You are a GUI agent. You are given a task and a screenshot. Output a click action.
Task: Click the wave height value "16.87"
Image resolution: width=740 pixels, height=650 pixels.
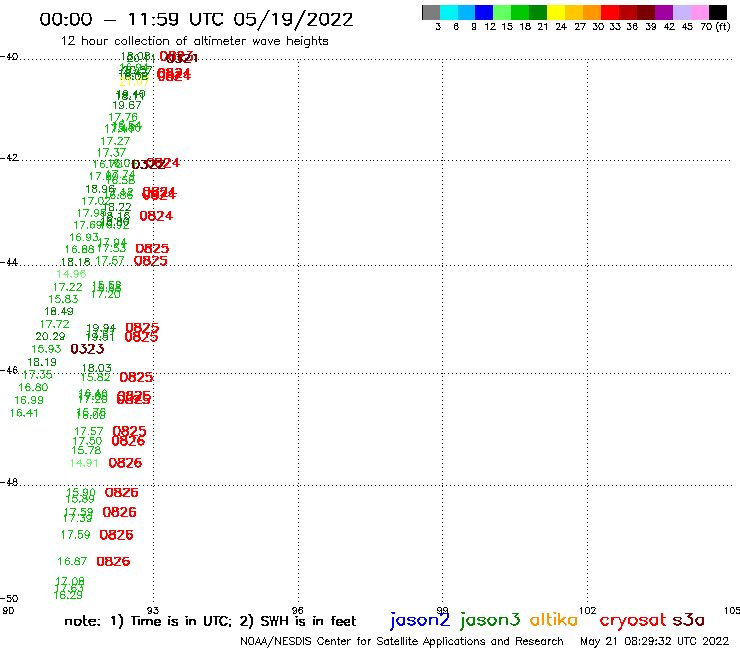pos(72,561)
